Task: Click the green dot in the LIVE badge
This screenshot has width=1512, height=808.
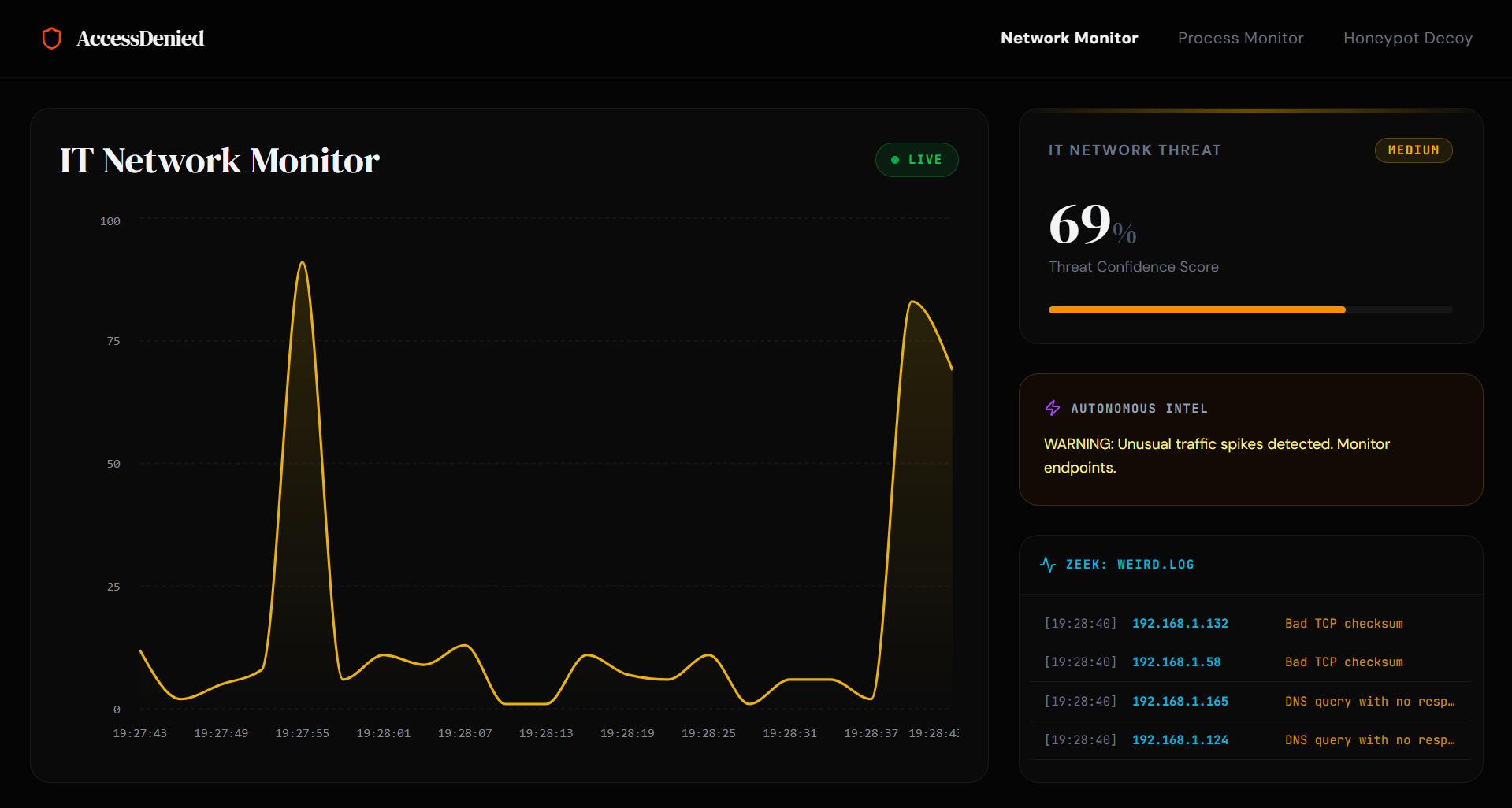Action: pyautogui.click(x=895, y=160)
